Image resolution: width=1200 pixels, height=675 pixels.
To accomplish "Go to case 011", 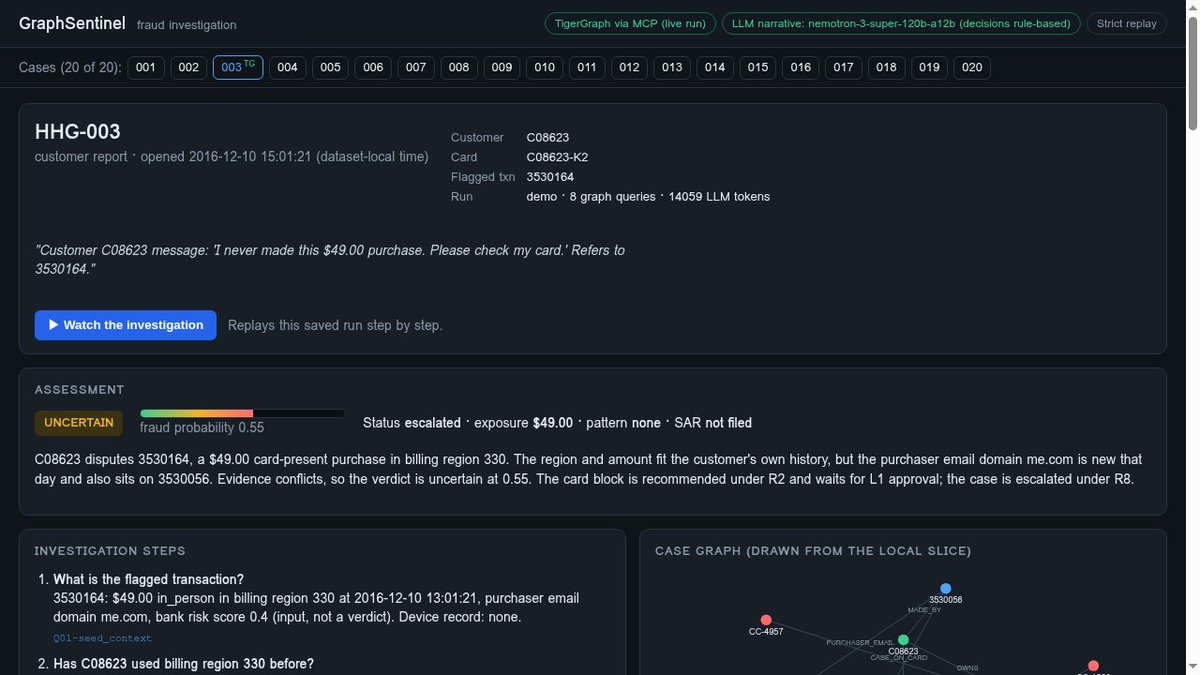I will coord(587,67).
